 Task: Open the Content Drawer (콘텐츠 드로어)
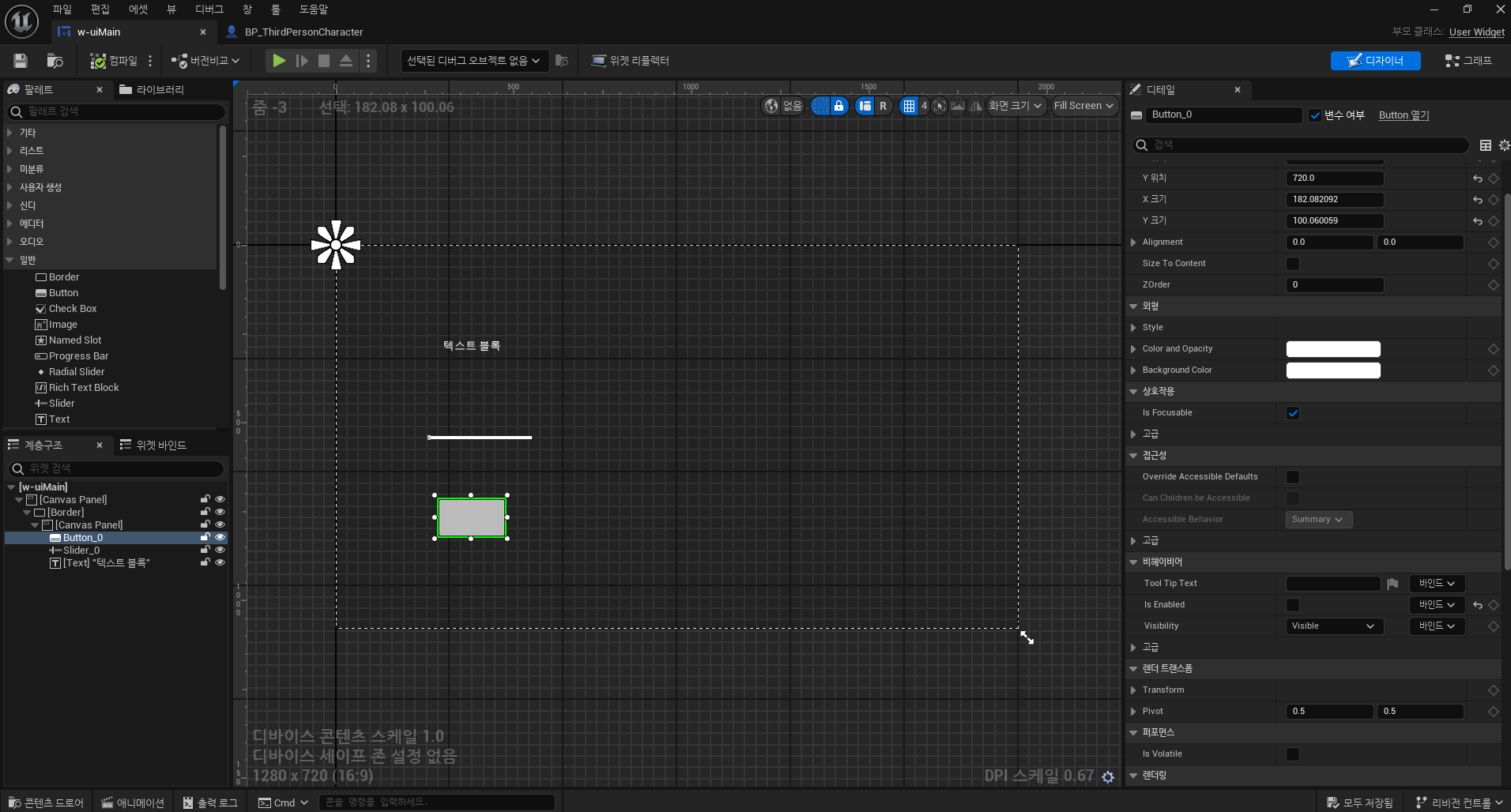point(46,803)
